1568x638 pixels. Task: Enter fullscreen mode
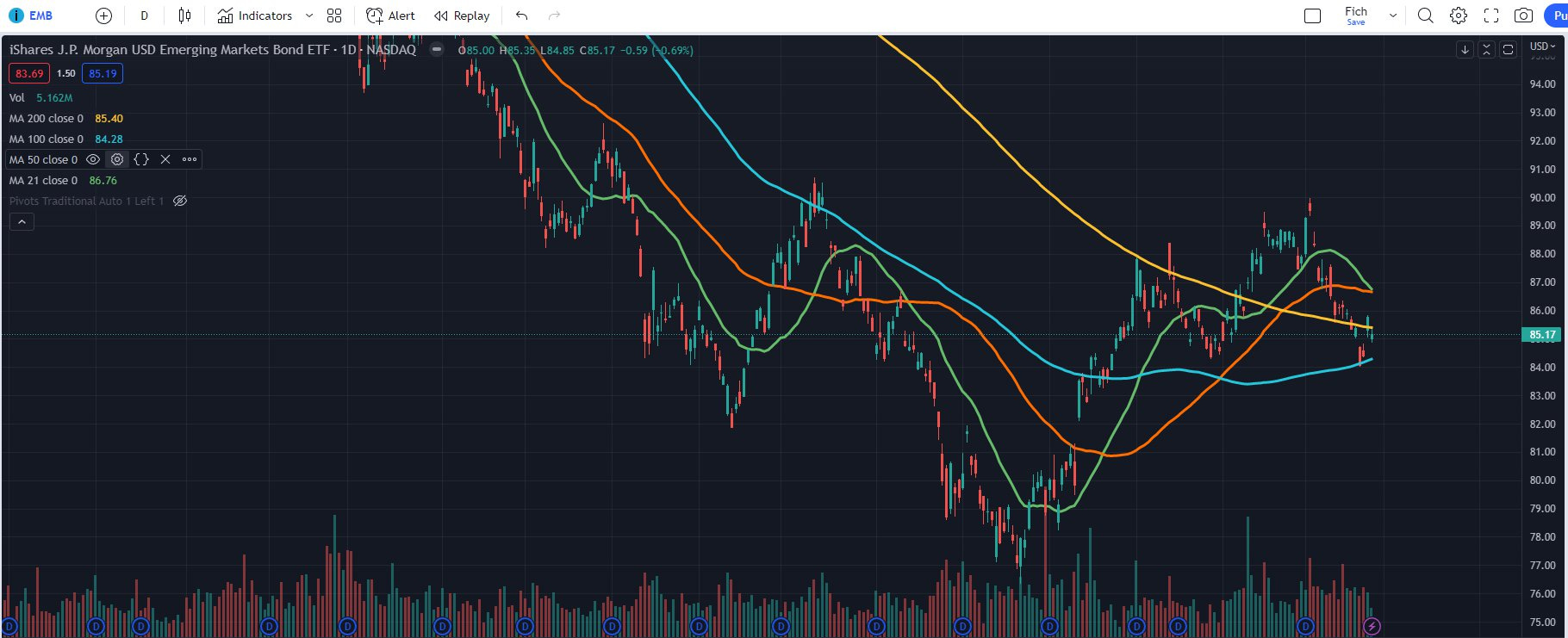[1491, 15]
